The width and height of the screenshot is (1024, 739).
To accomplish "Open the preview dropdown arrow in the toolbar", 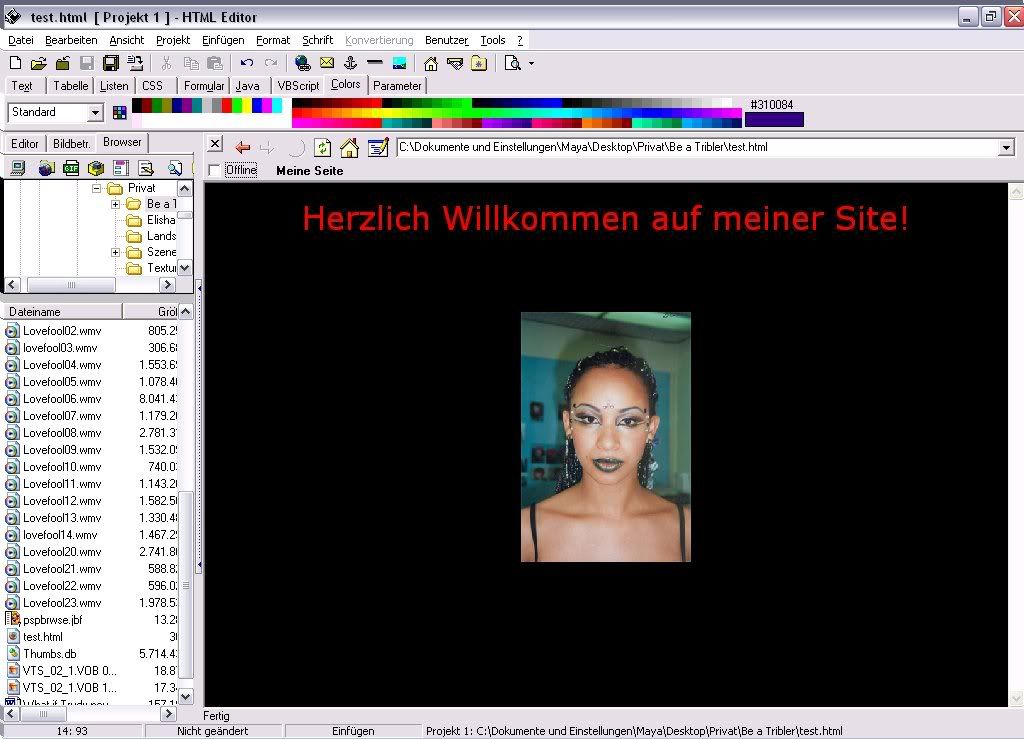I will click(x=531, y=63).
